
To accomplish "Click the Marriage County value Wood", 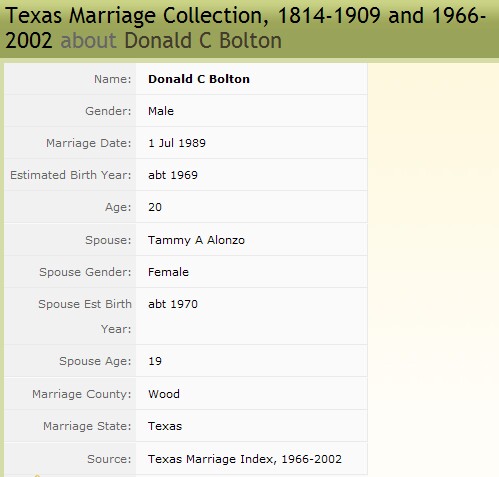I will pyautogui.click(x=164, y=394).
